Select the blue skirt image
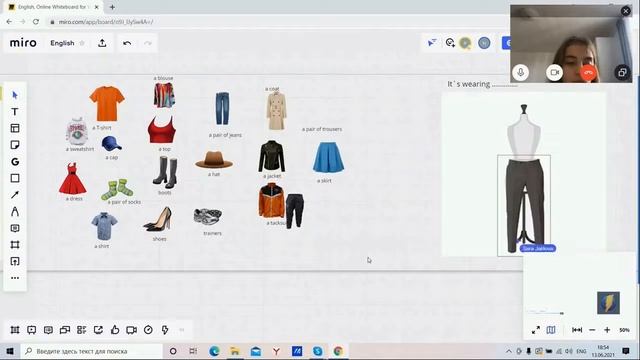 pos(329,158)
